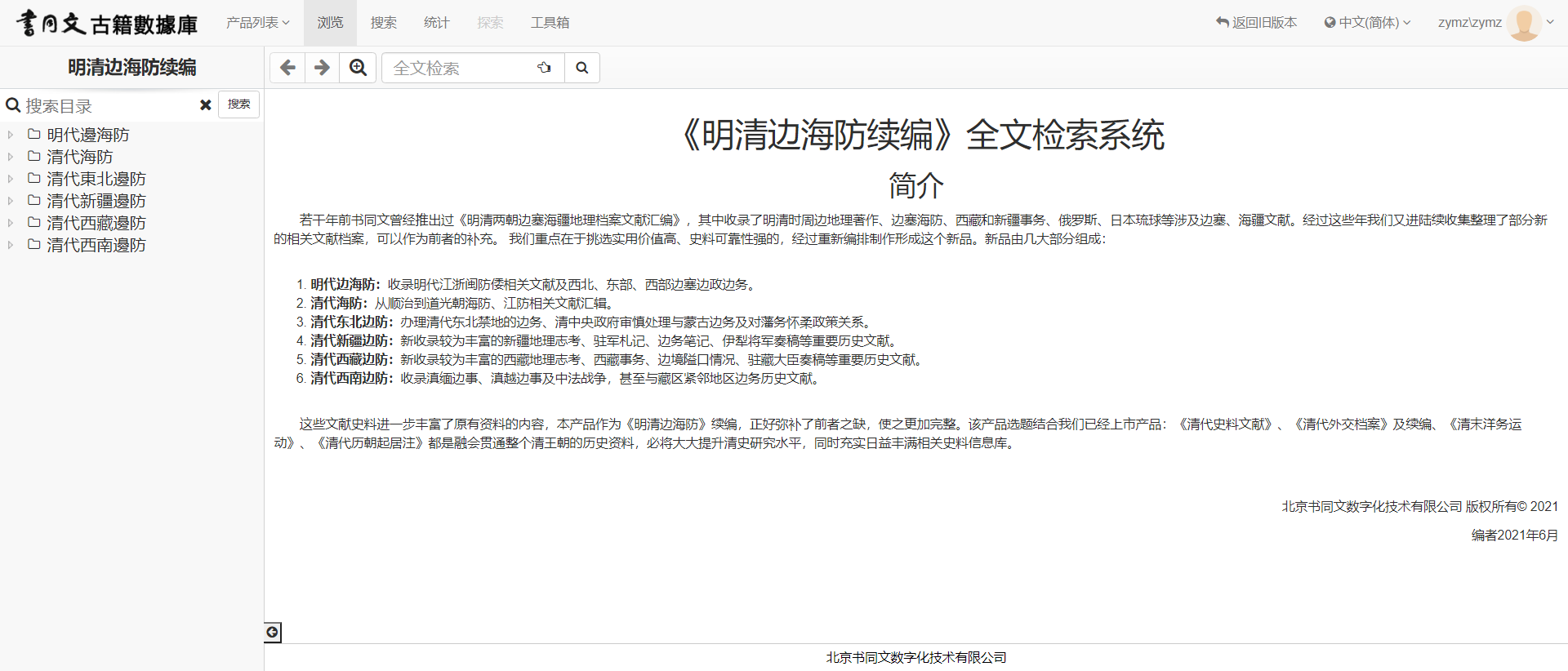Screen dimensions: 1568x671
Task: Click the 返回旧版本 link
Action: pyautogui.click(x=1257, y=23)
